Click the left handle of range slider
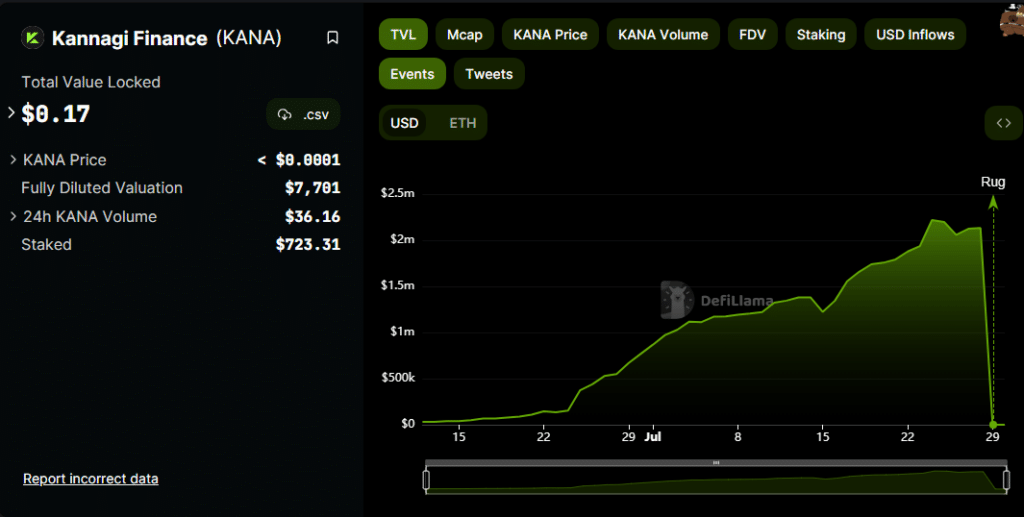This screenshot has width=1024, height=517. coord(426,480)
